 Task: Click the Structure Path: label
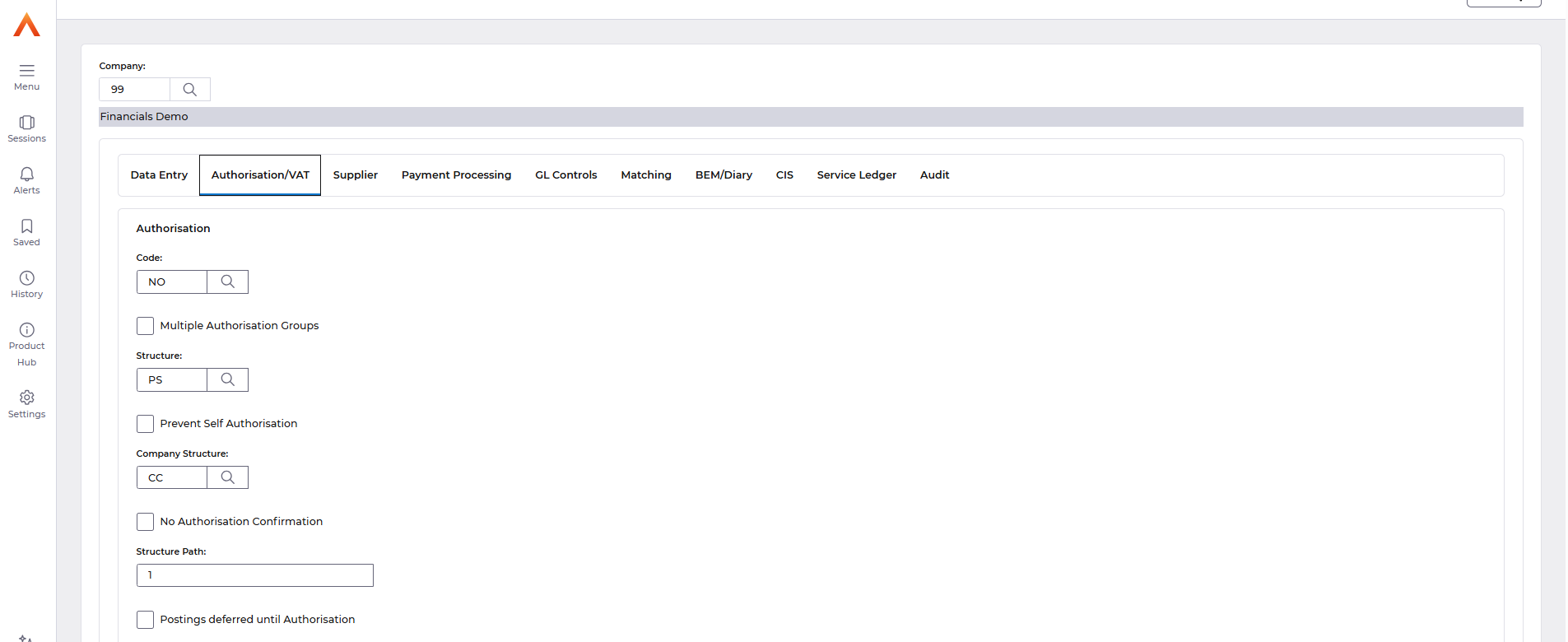(171, 551)
